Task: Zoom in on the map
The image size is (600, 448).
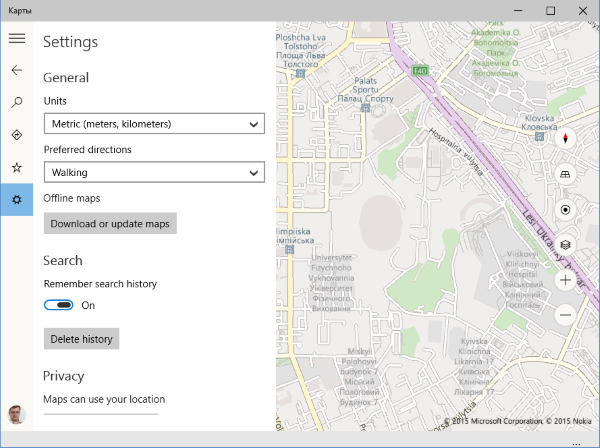Action: click(x=565, y=280)
